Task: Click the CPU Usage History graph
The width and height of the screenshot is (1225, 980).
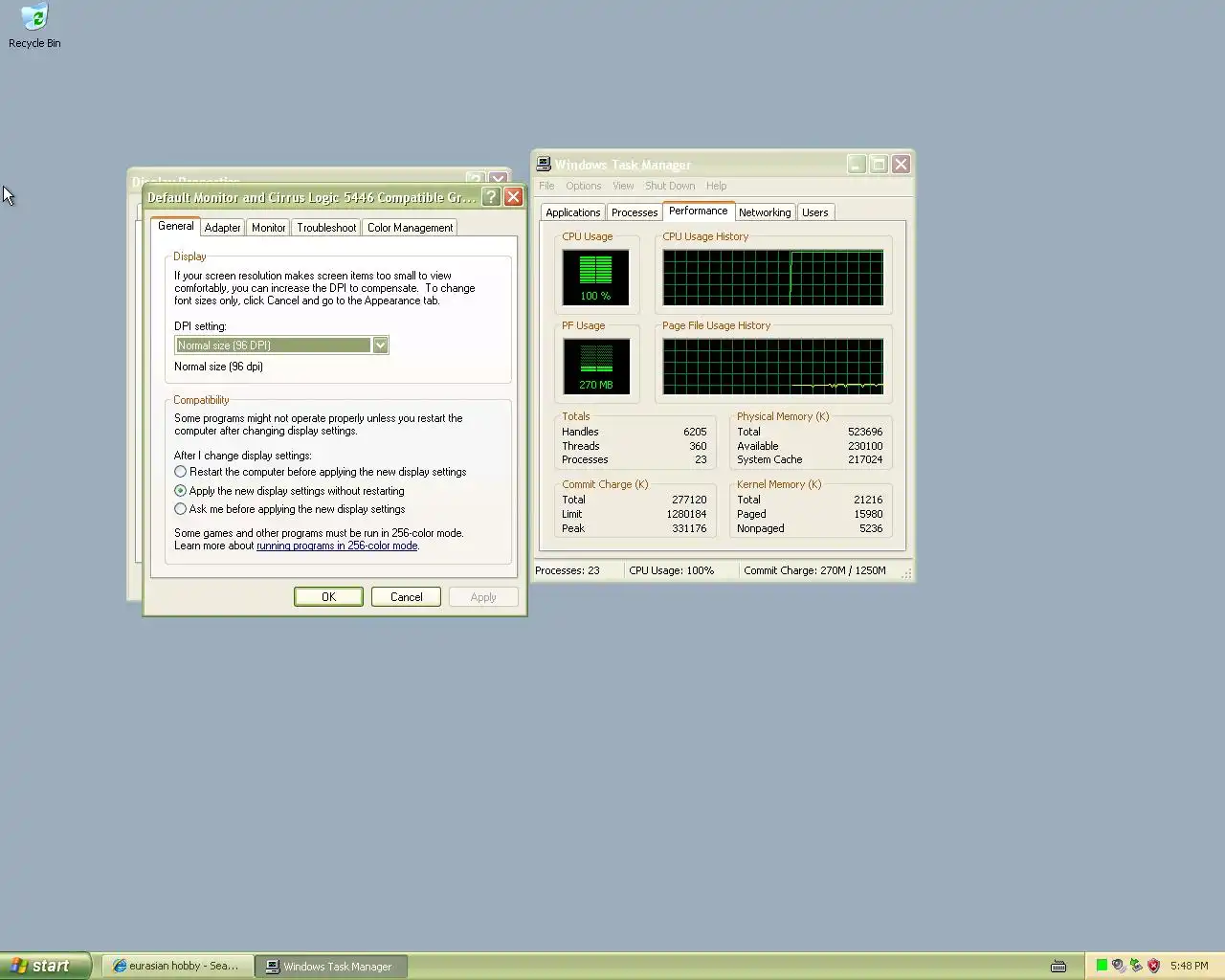Action: [x=773, y=278]
